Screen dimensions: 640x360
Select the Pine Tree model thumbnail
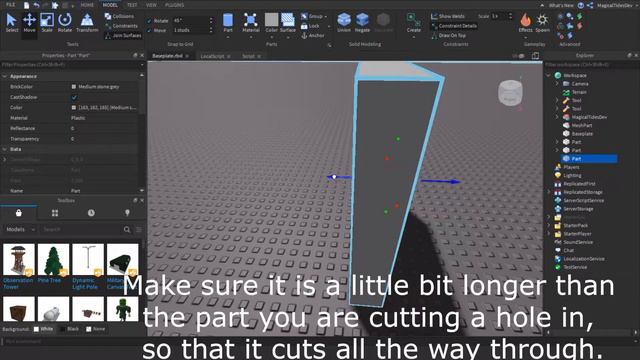tap(53, 260)
